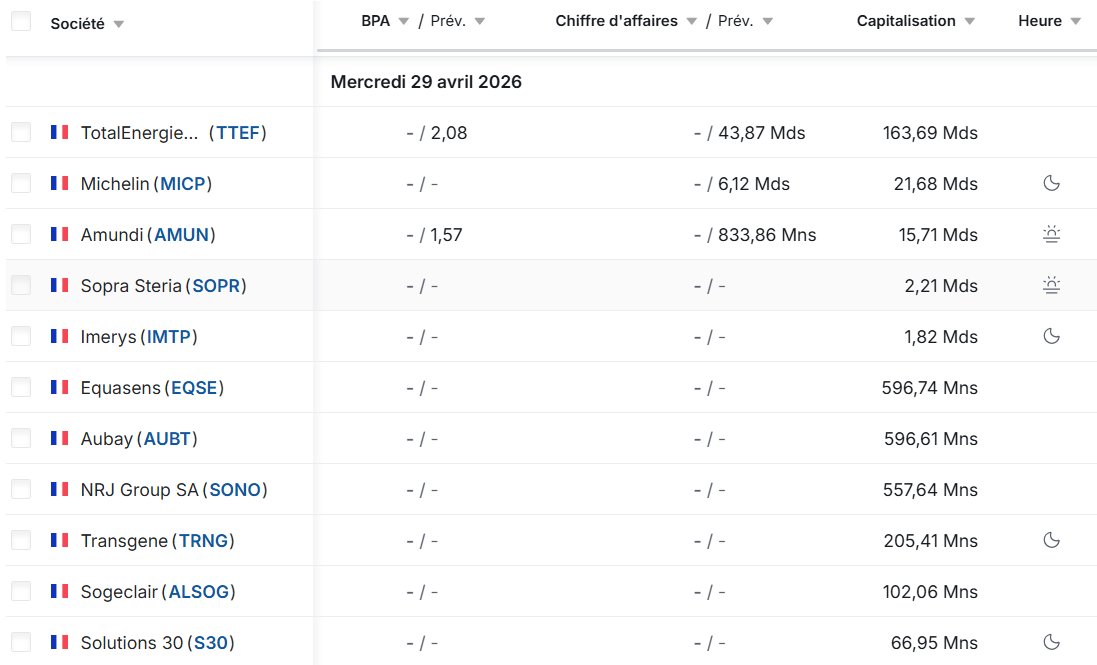Click the BPA header label
The height and width of the screenshot is (665, 1097).
[376, 21]
